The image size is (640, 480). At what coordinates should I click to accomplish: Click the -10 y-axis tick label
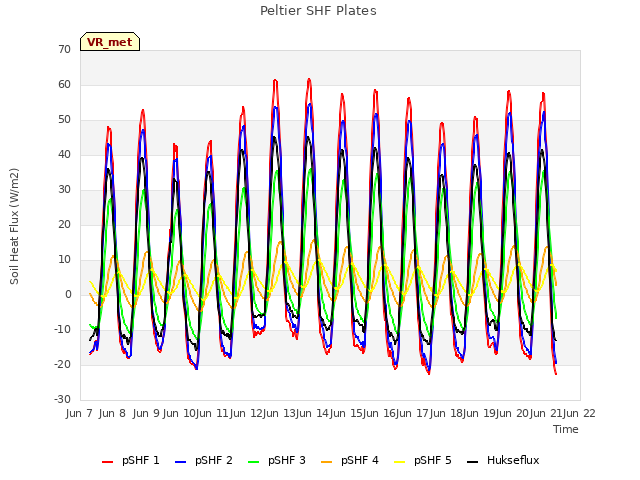point(62,329)
